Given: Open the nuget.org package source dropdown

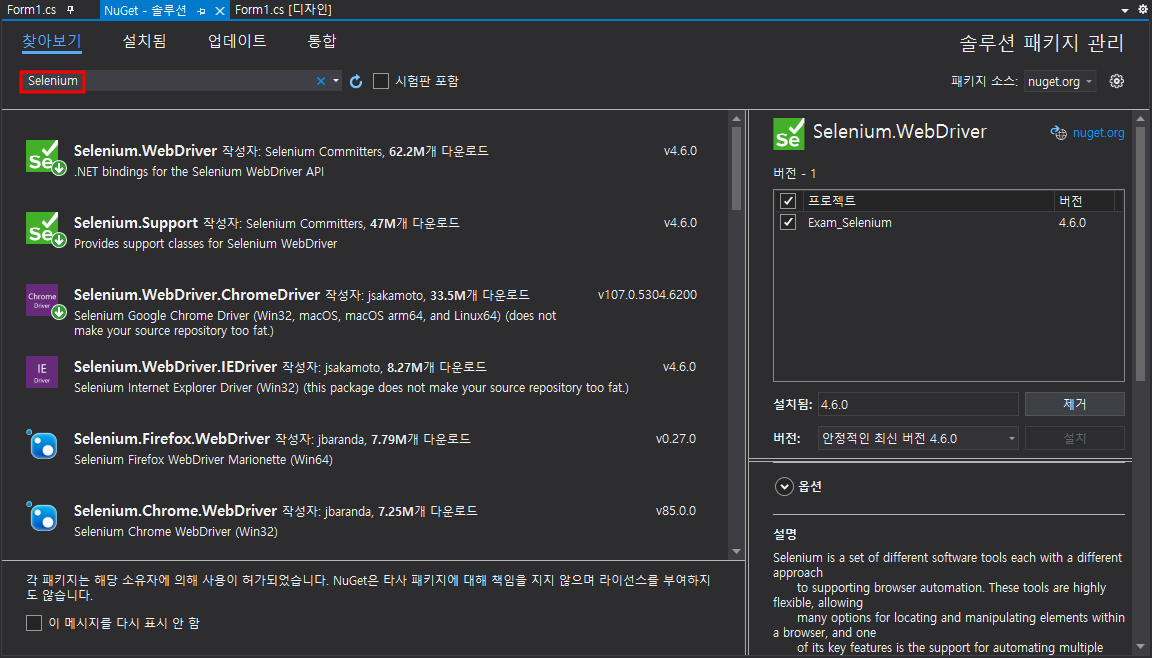Looking at the screenshot, I should point(1059,82).
